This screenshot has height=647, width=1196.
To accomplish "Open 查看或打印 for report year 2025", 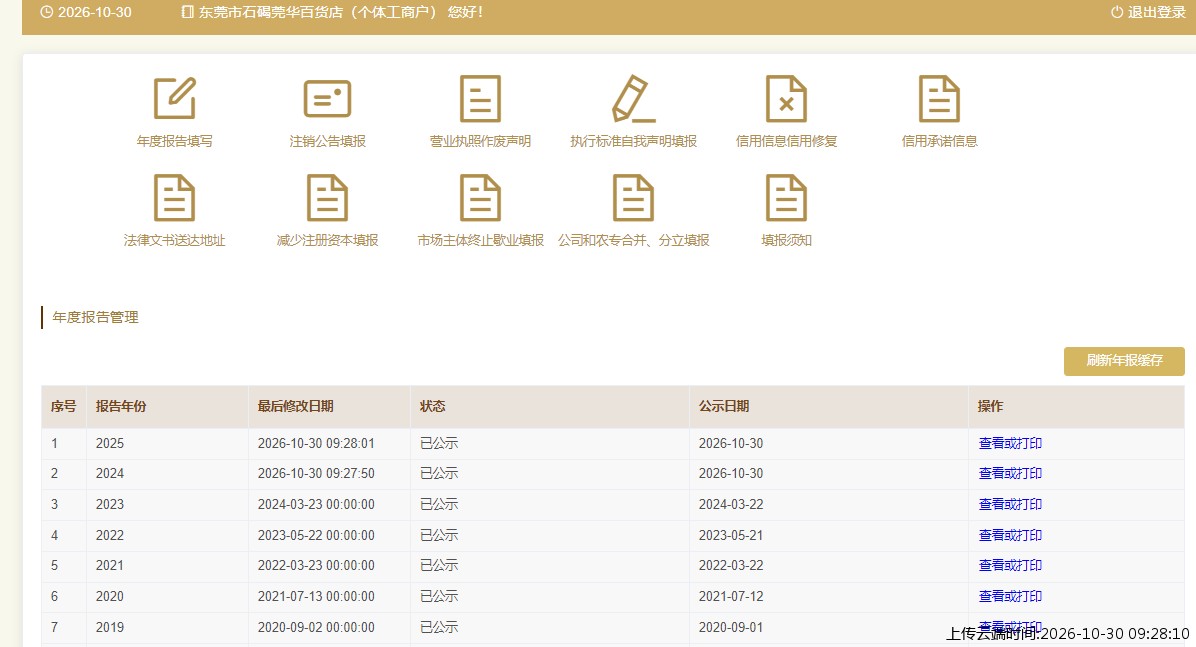I will coord(1010,443).
